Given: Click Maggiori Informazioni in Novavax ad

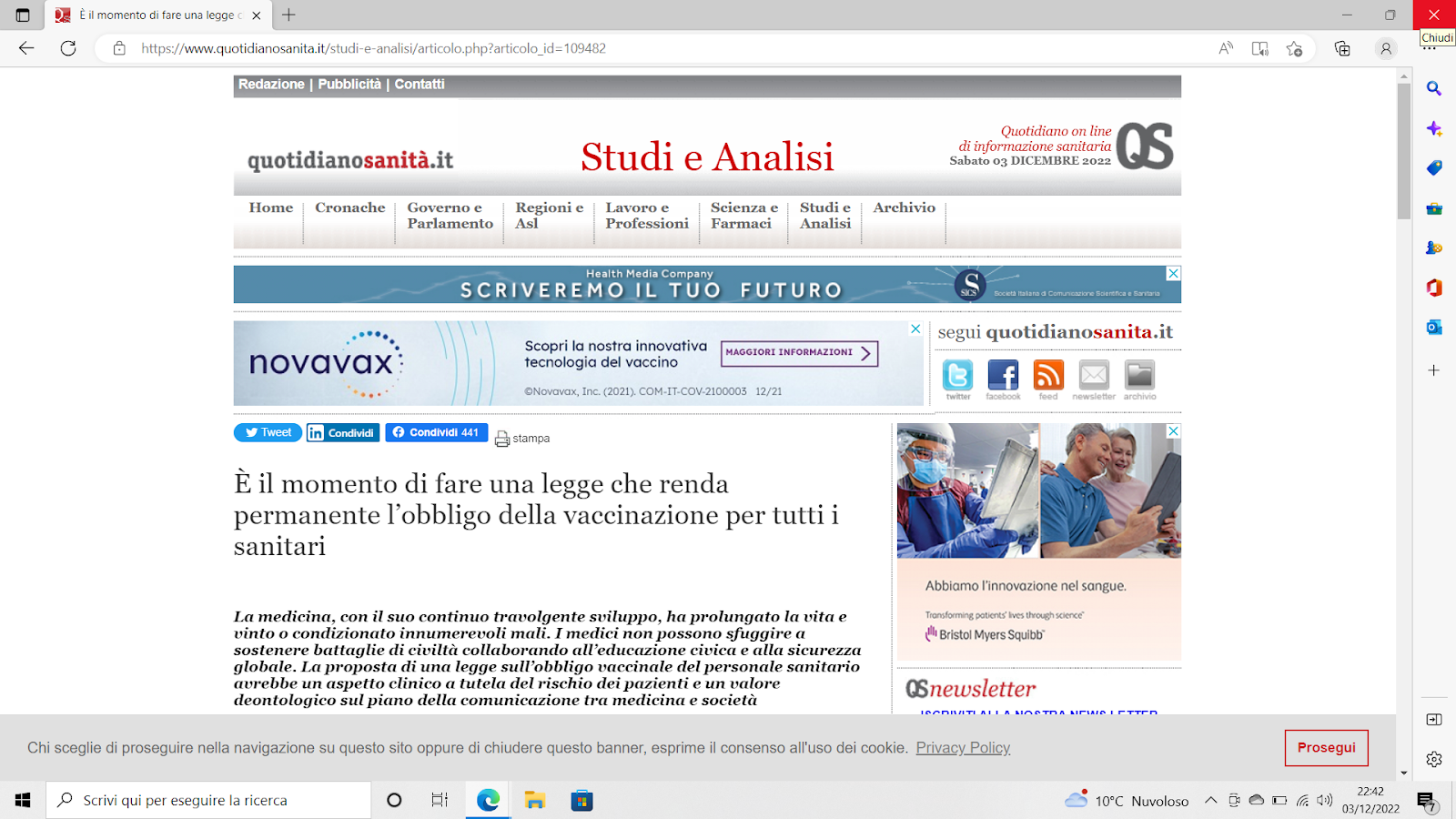Looking at the screenshot, I should tap(799, 353).
